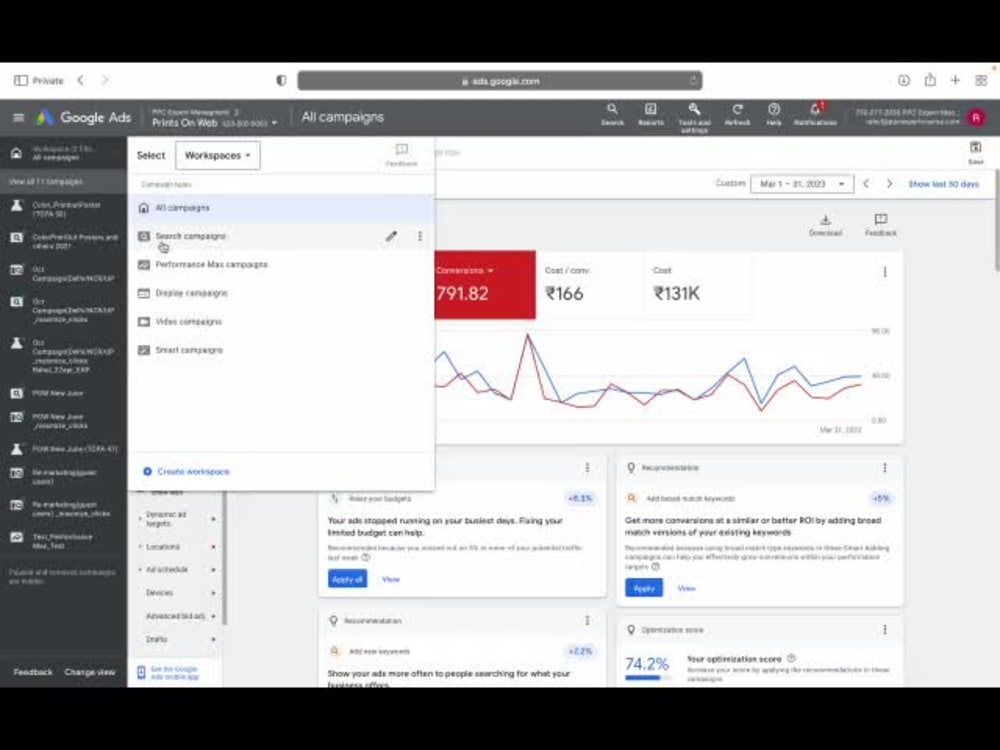Select All campaigns workspace

click(281, 208)
